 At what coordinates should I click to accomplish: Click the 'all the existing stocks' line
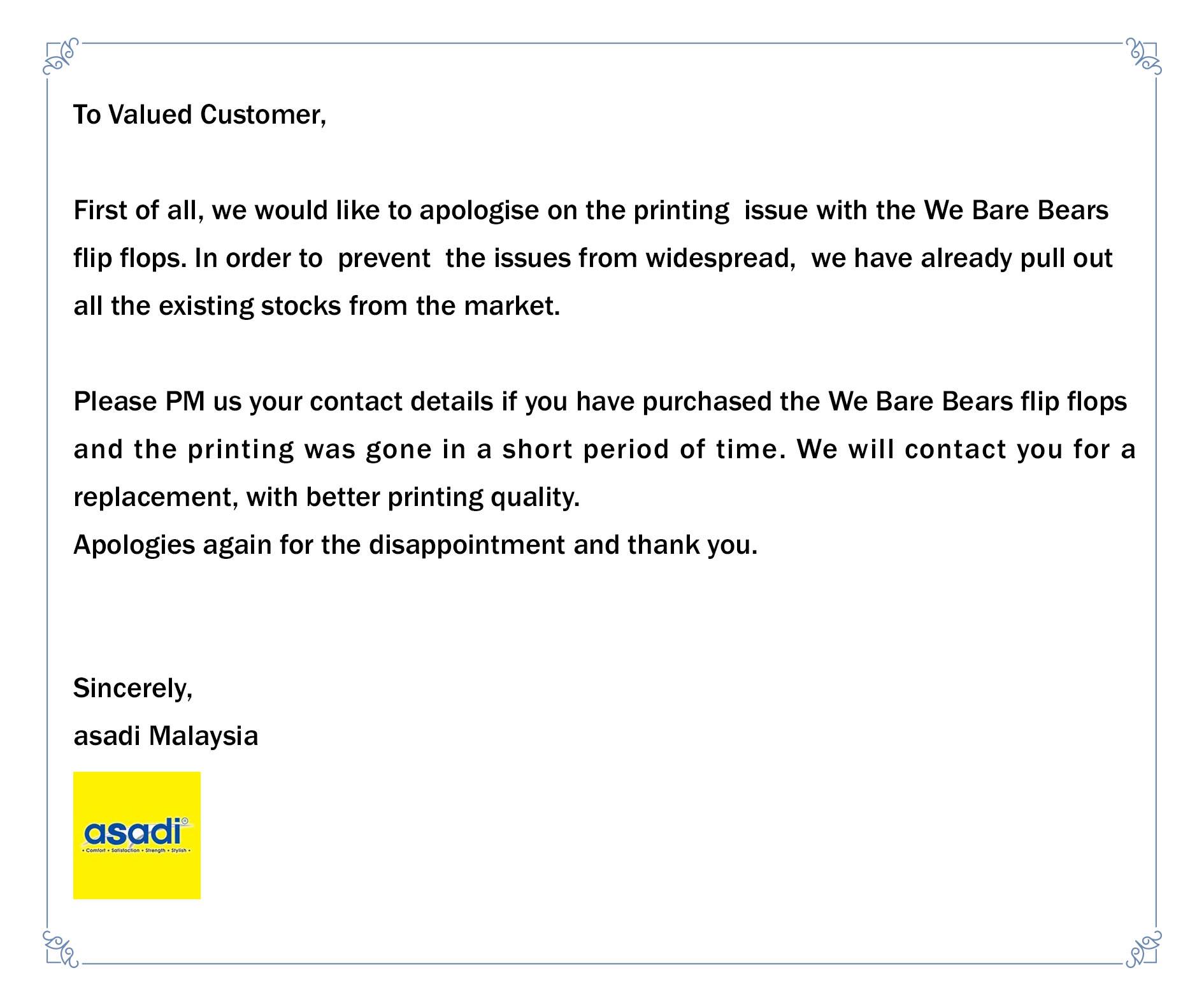(x=317, y=307)
